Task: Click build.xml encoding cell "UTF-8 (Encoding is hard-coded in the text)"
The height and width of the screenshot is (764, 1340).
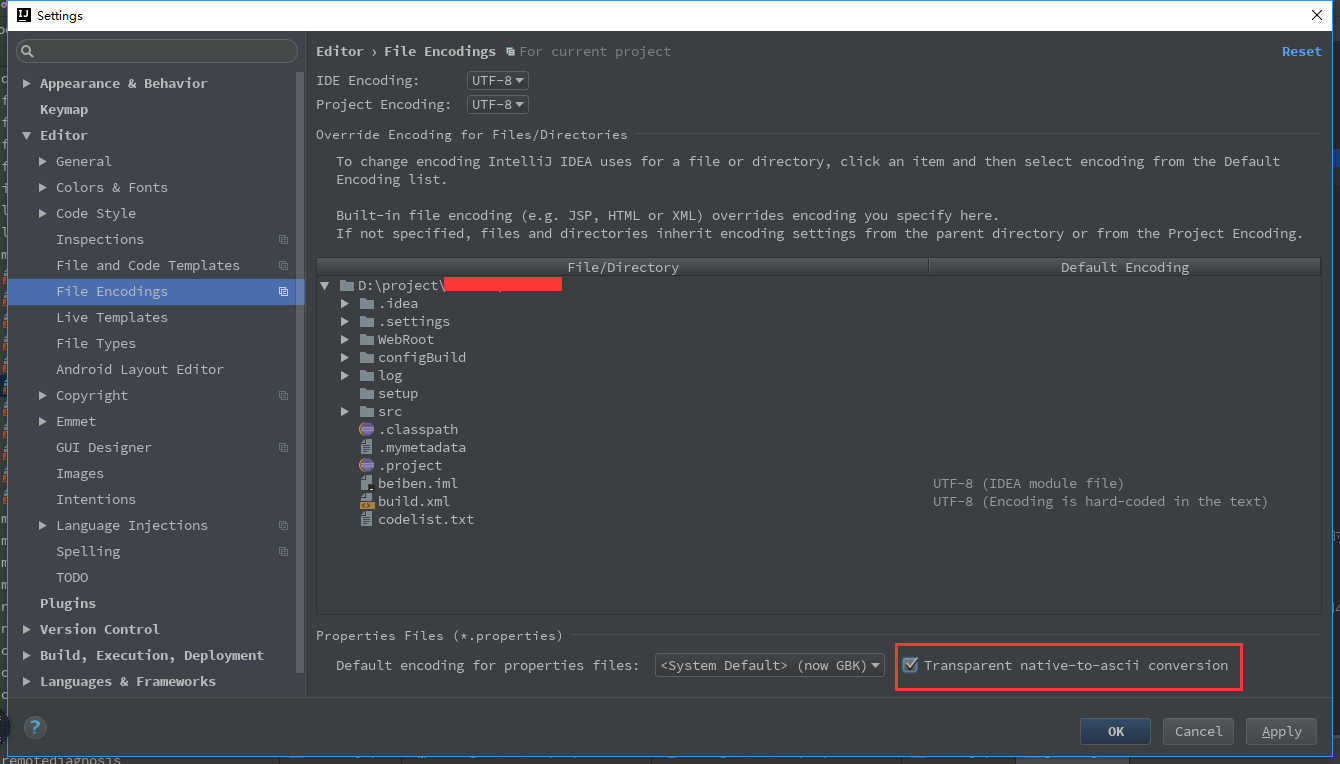Action: [1100, 502]
